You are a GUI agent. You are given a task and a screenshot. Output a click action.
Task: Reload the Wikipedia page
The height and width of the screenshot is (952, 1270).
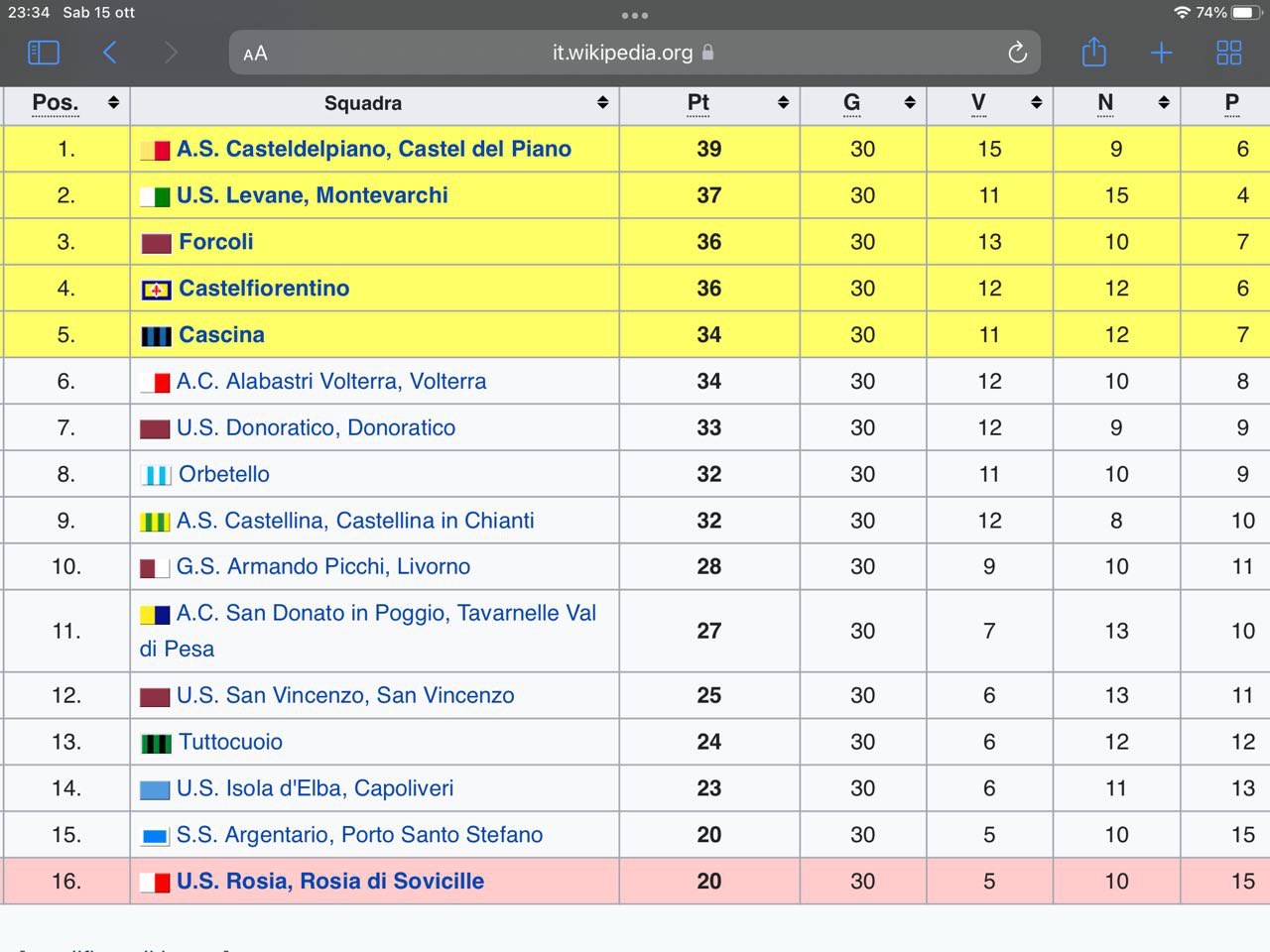1017,53
